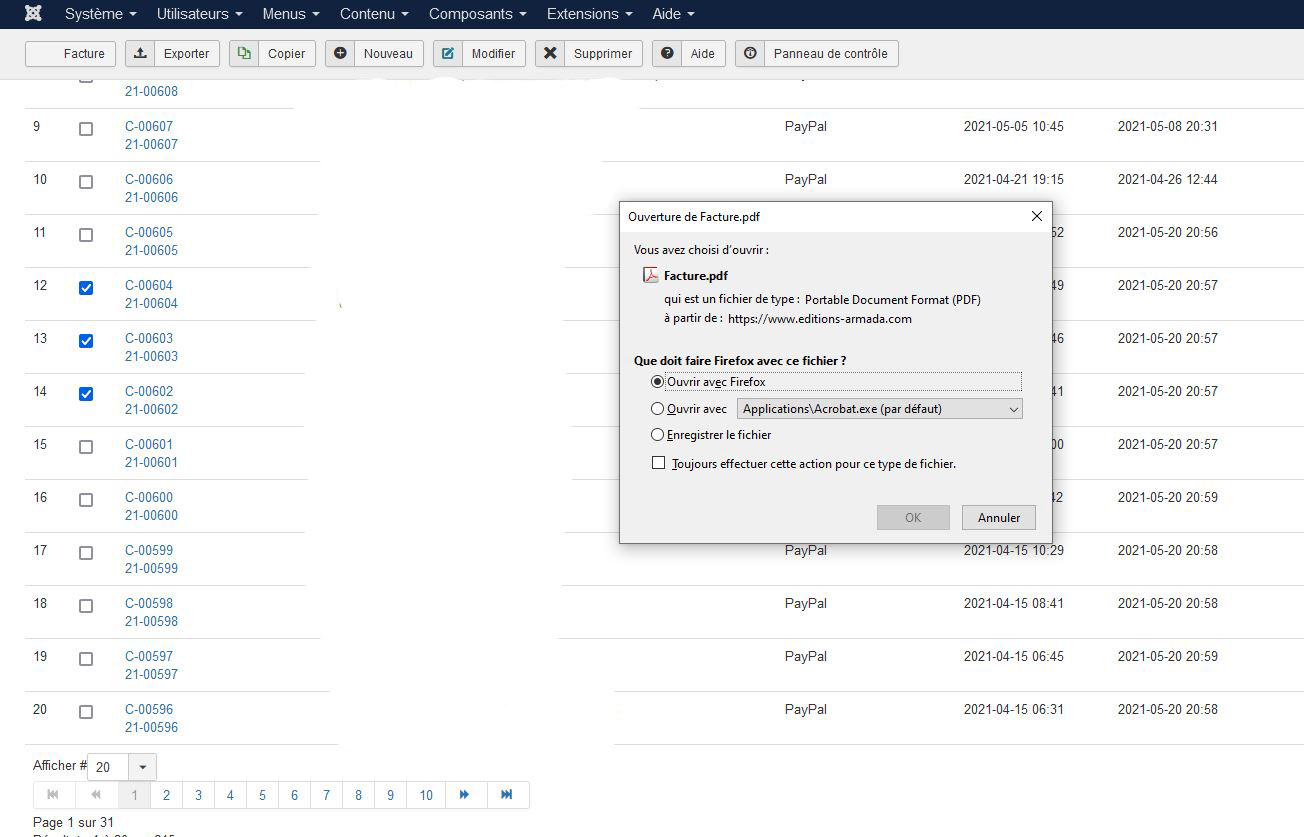The width and height of the screenshot is (1304, 837).
Task: Go to pagination page 7
Action: click(326, 795)
